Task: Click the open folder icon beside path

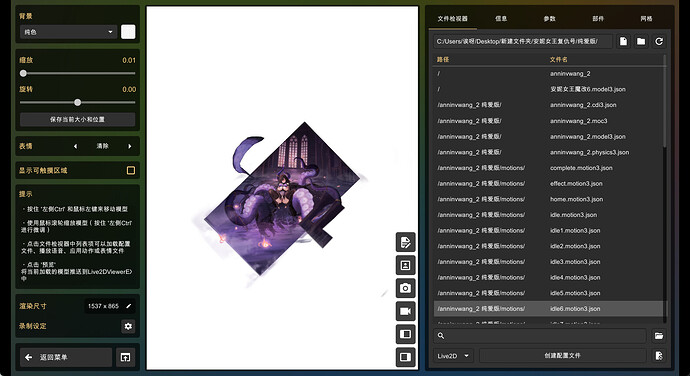Action: (641, 41)
